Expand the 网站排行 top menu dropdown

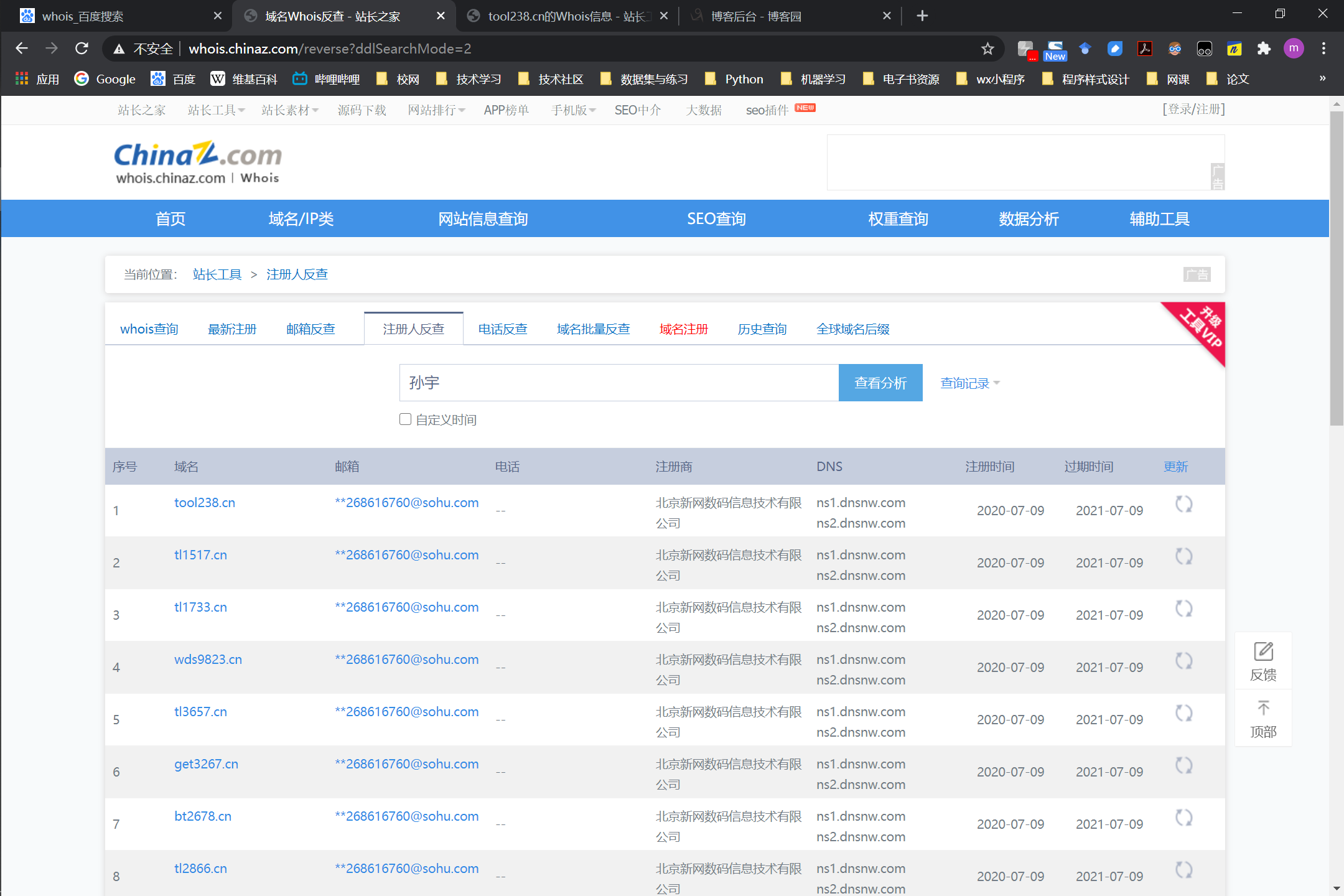point(436,110)
